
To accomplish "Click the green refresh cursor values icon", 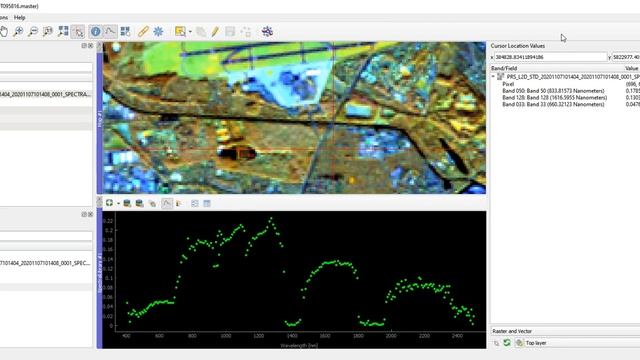I will pyautogui.click(x=507, y=343).
